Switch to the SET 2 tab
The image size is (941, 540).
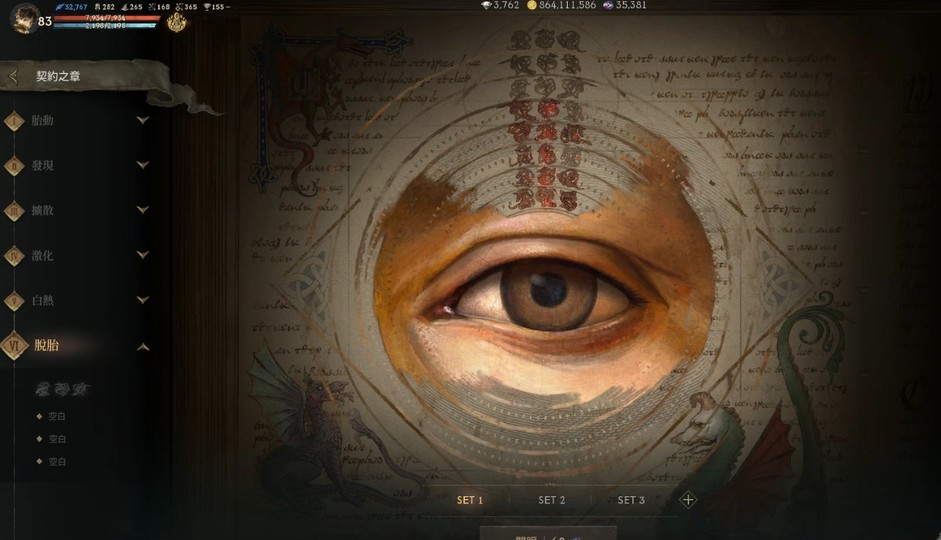pyautogui.click(x=551, y=500)
